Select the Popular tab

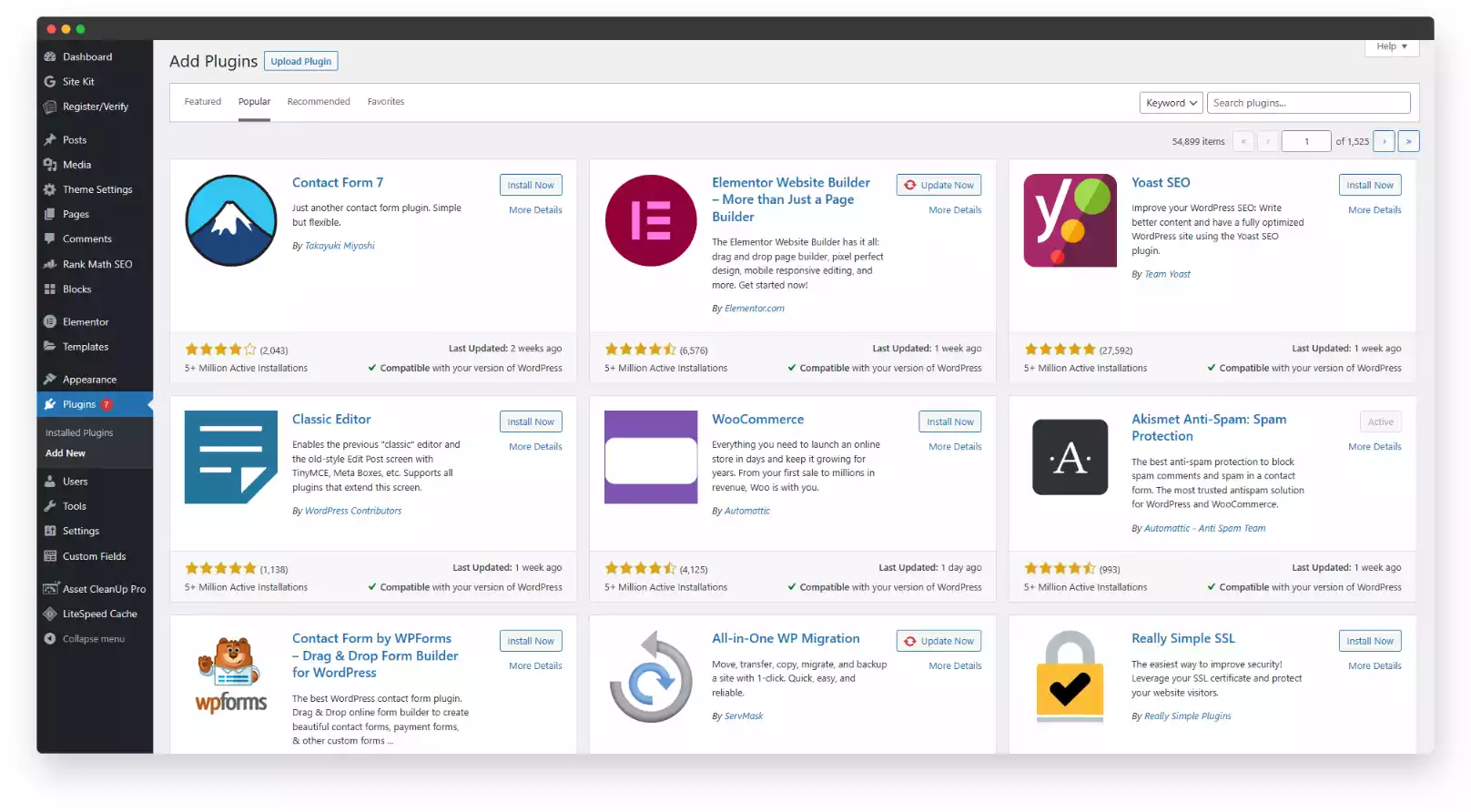point(254,102)
